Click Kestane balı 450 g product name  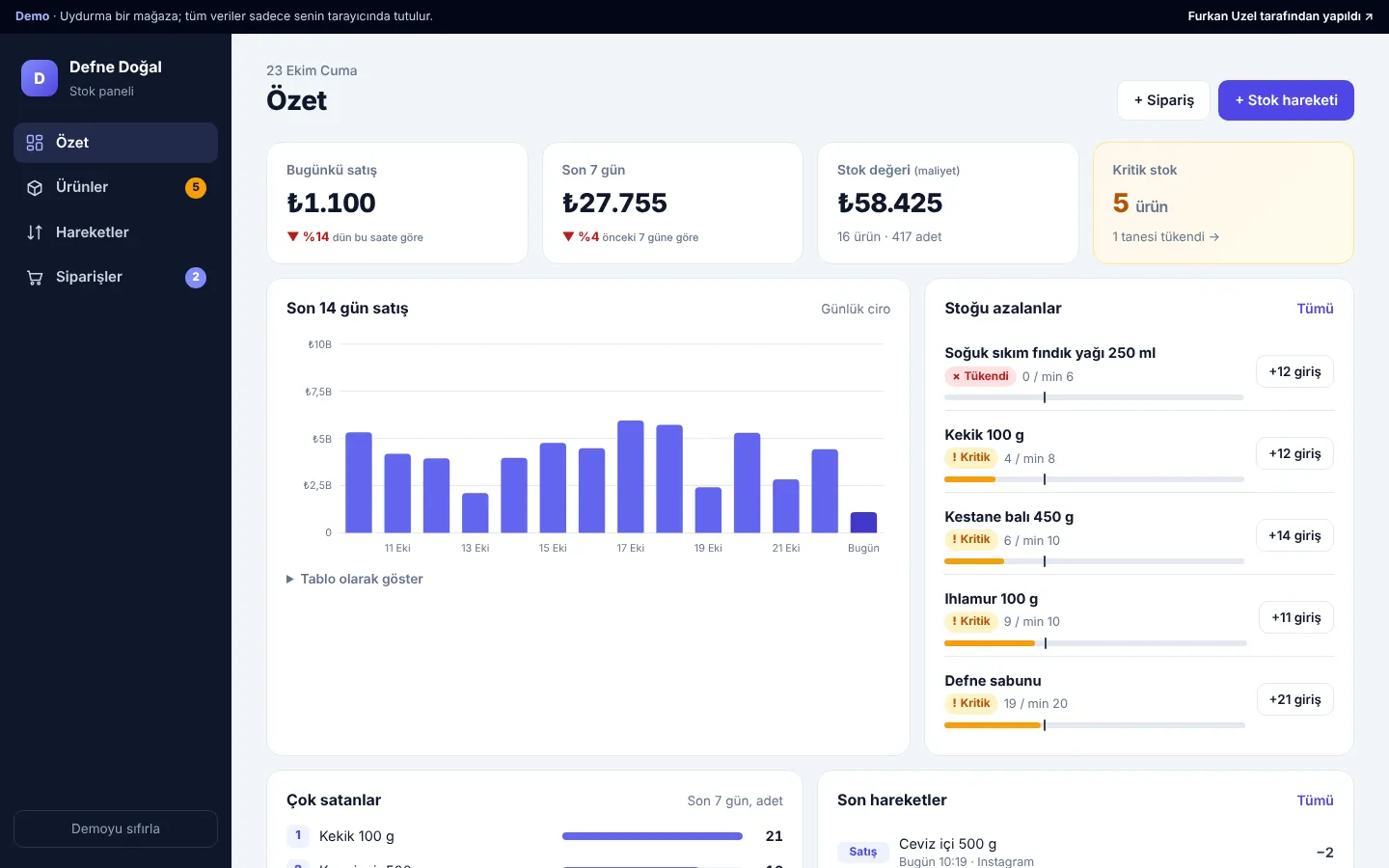point(1009,517)
